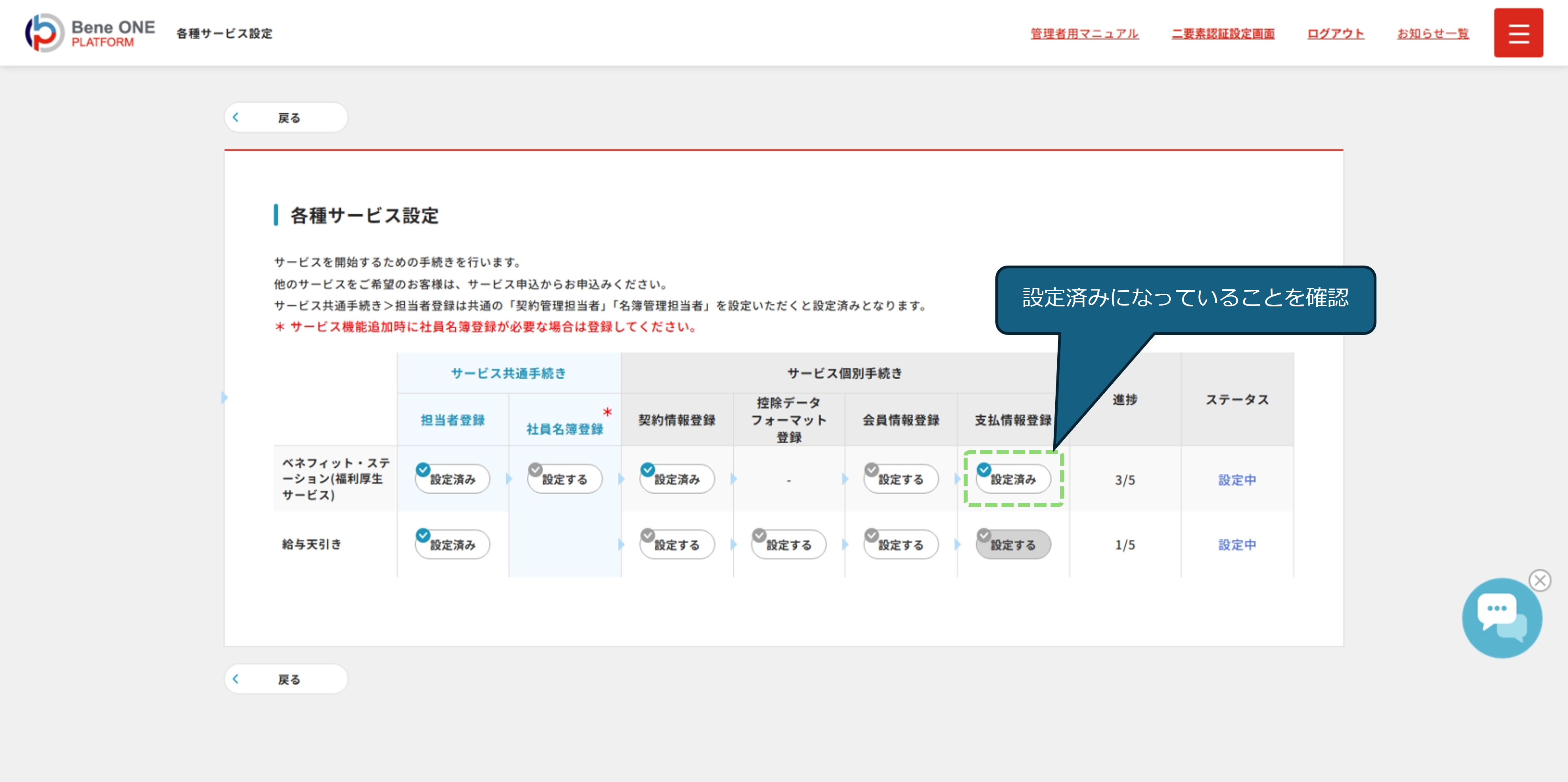The width and height of the screenshot is (1568, 782).
Task: Click the ベネフィット・ステーション service row label
Action: [x=335, y=479]
